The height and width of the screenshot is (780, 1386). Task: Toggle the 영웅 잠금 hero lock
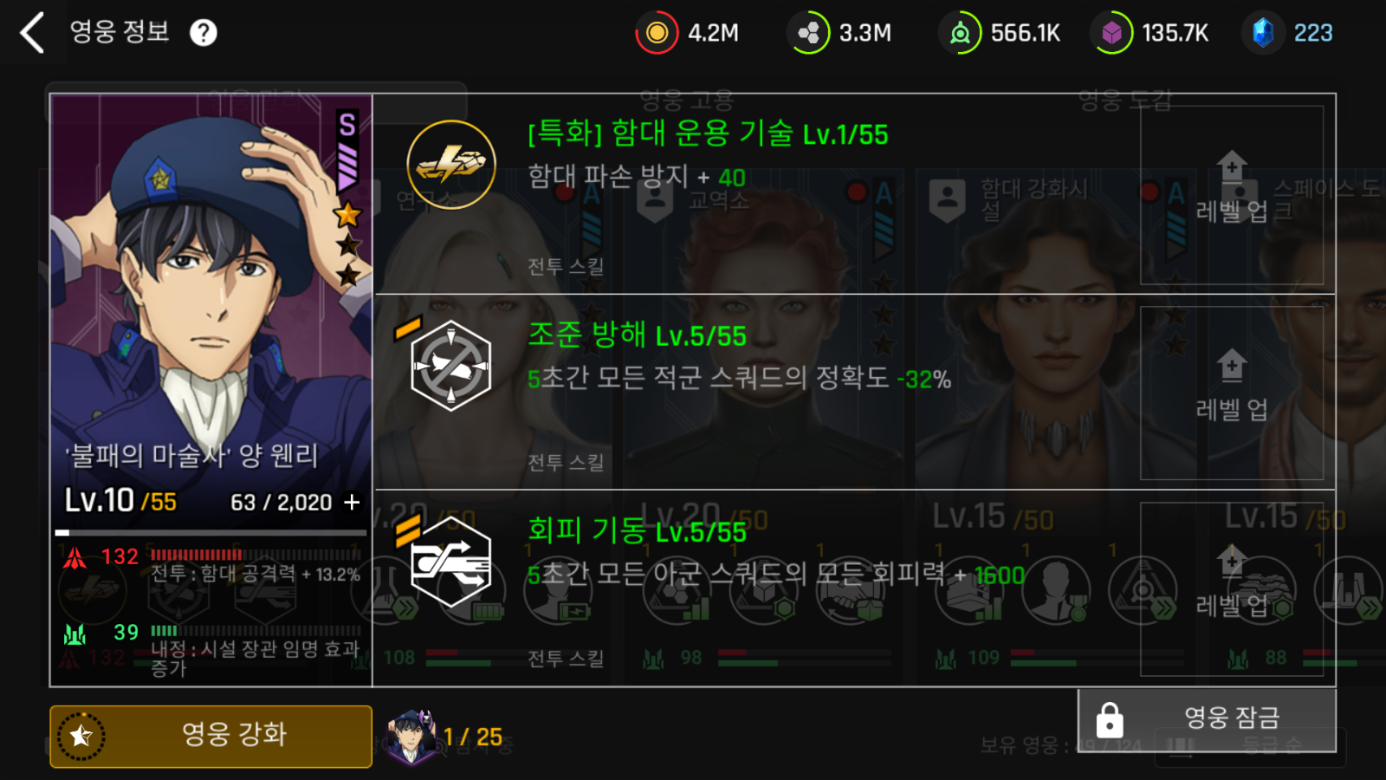click(1207, 718)
